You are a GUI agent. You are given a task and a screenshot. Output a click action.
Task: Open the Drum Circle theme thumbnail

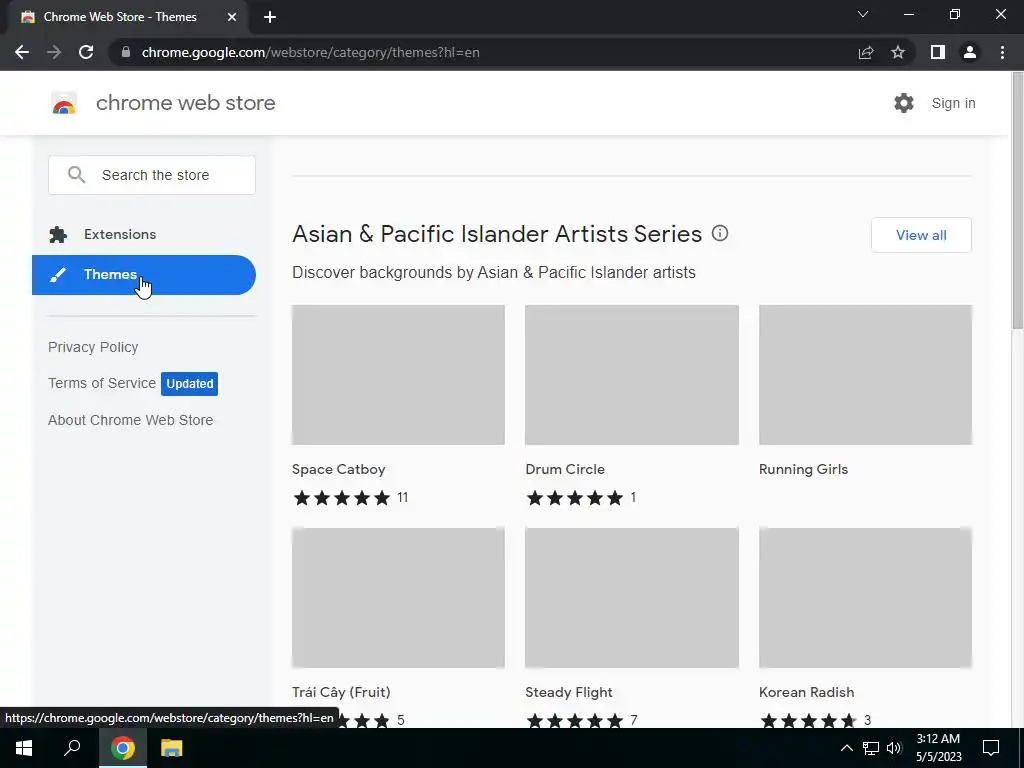pos(632,375)
